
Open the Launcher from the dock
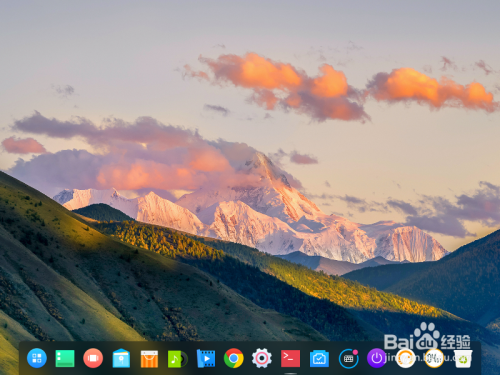coord(37,358)
